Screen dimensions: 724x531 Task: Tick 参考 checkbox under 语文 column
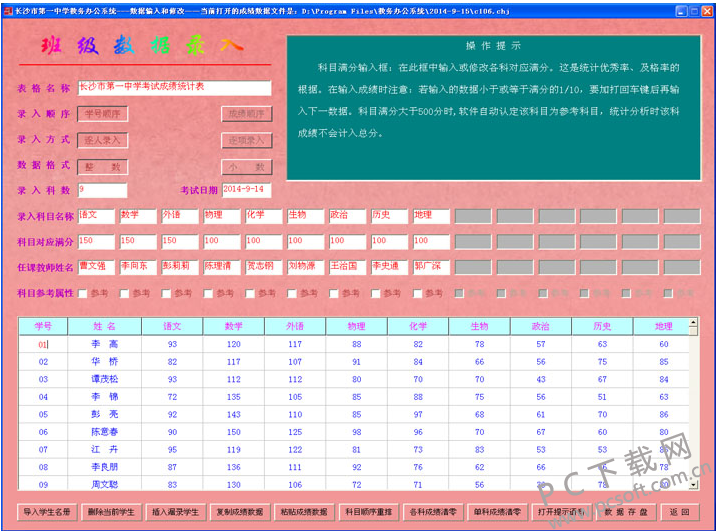(83, 293)
